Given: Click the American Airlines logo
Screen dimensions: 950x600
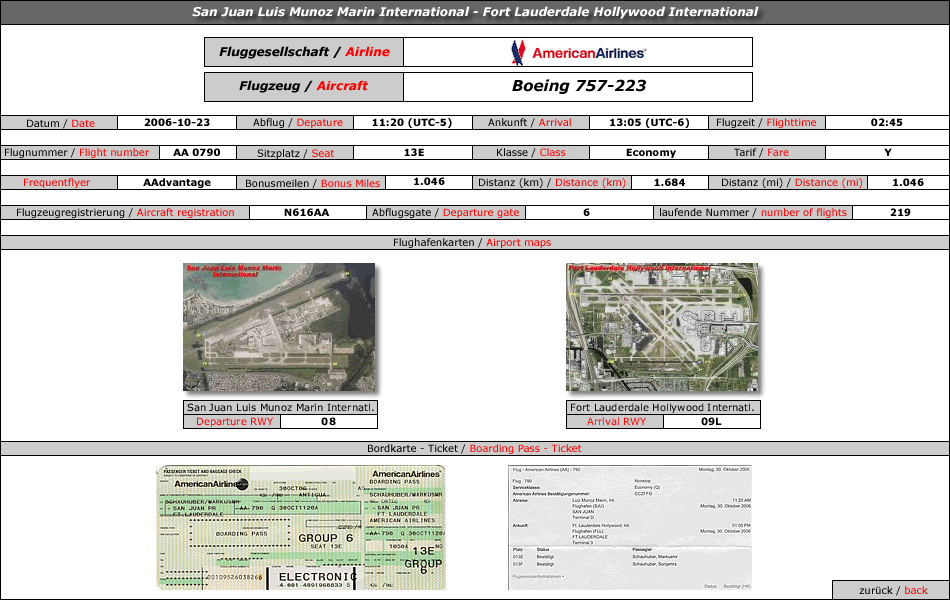Looking at the screenshot, I should (x=578, y=52).
